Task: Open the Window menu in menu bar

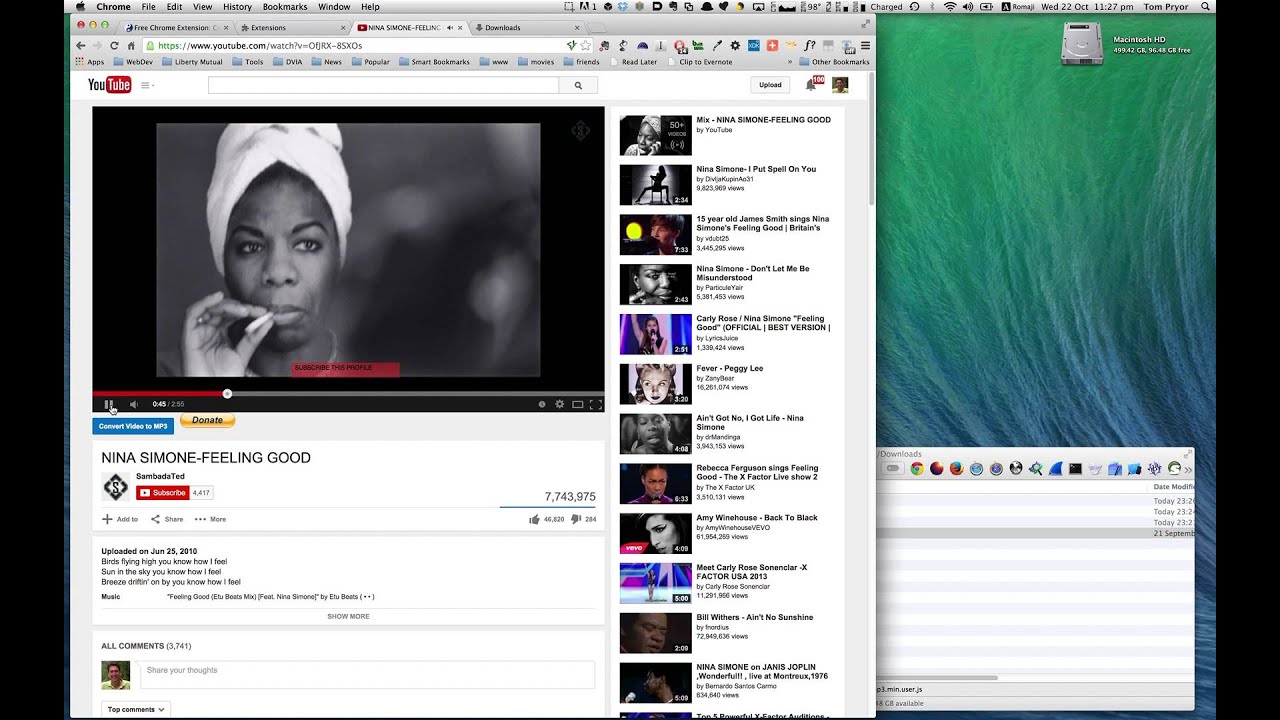Action: tap(334, 7)
